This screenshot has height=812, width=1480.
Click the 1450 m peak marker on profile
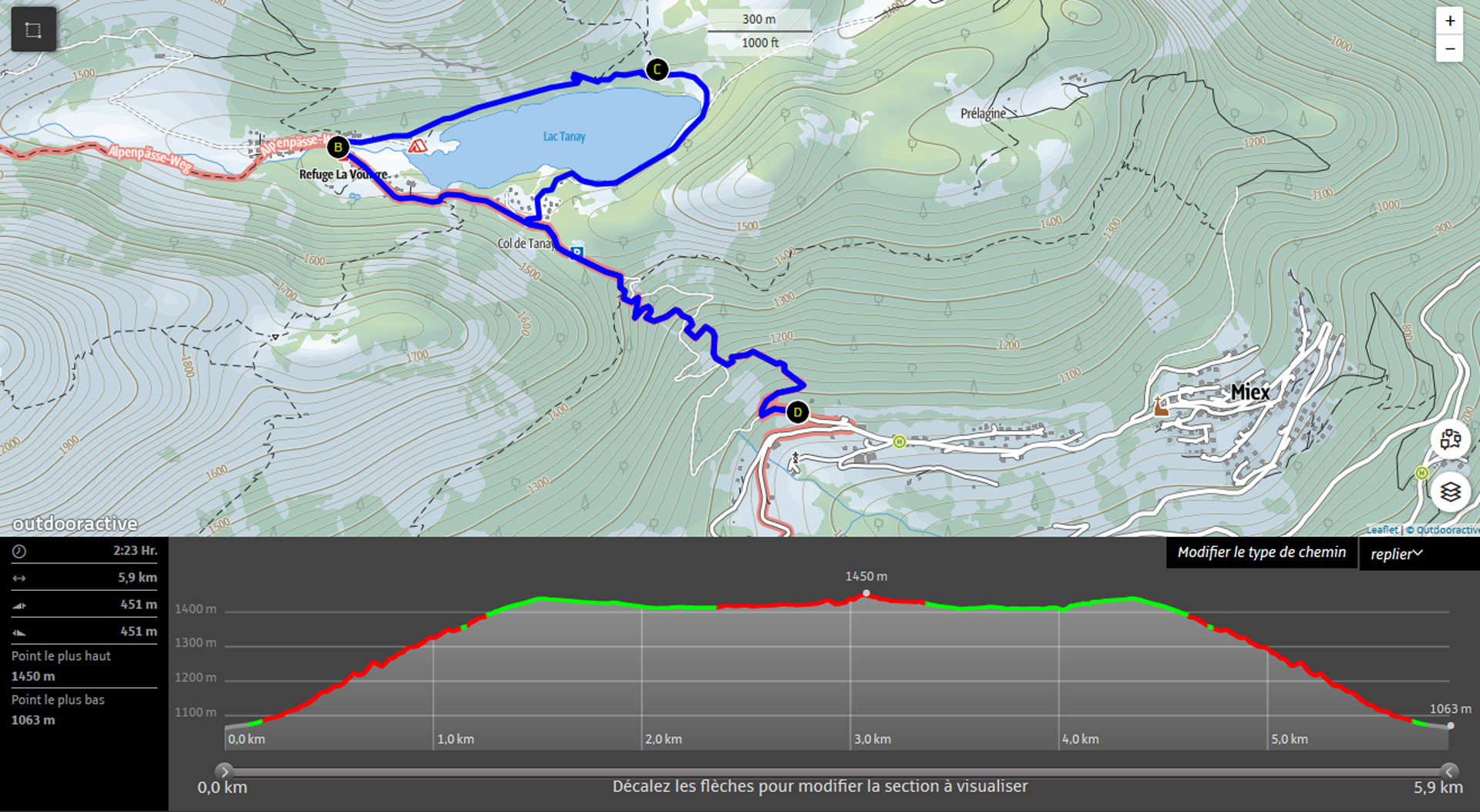pos(866,593)
